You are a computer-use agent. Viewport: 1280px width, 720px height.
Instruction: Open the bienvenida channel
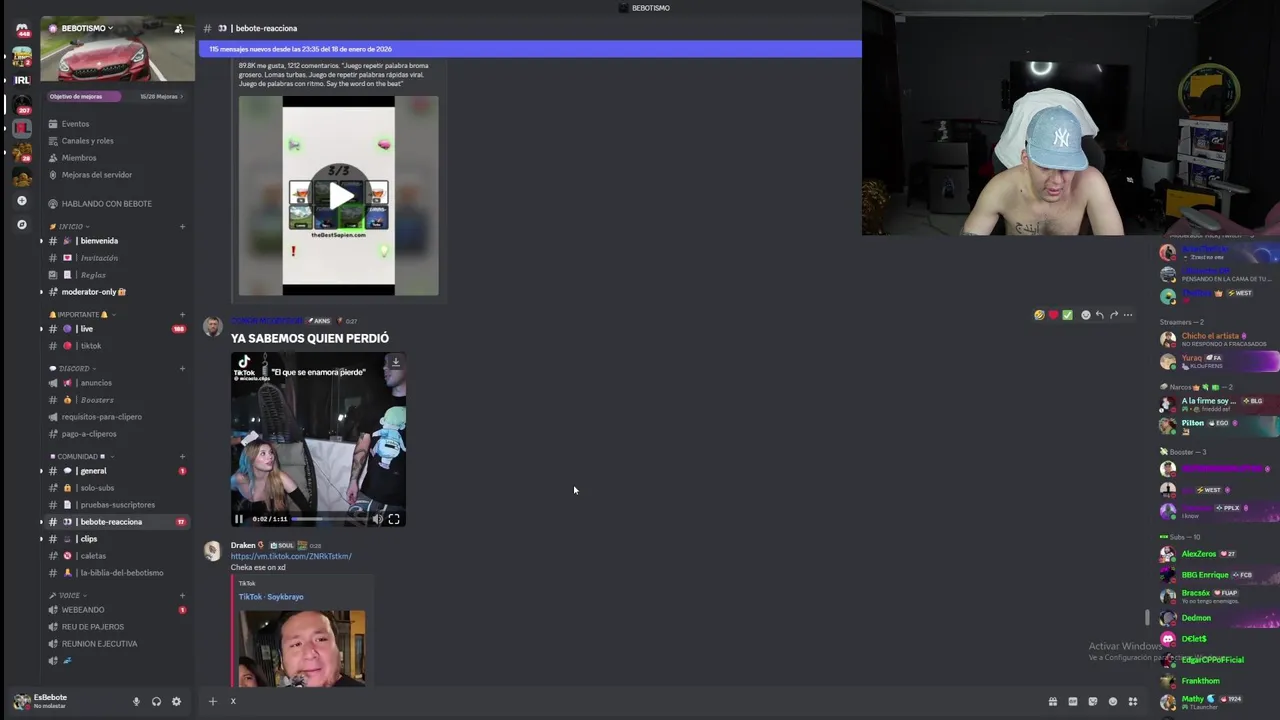coord(116,241)
